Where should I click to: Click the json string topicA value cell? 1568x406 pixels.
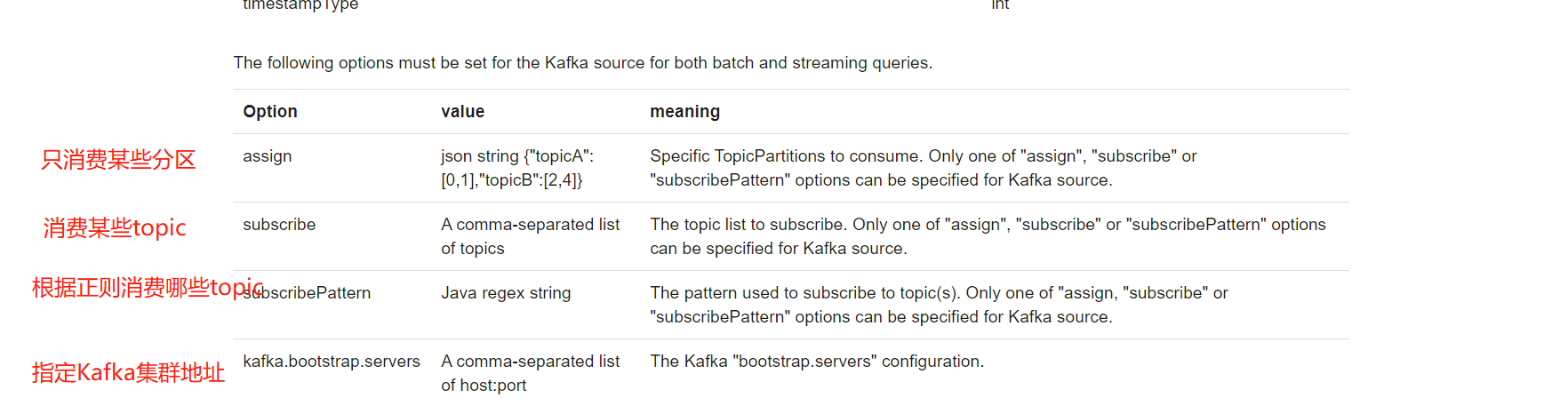[517, 168]
